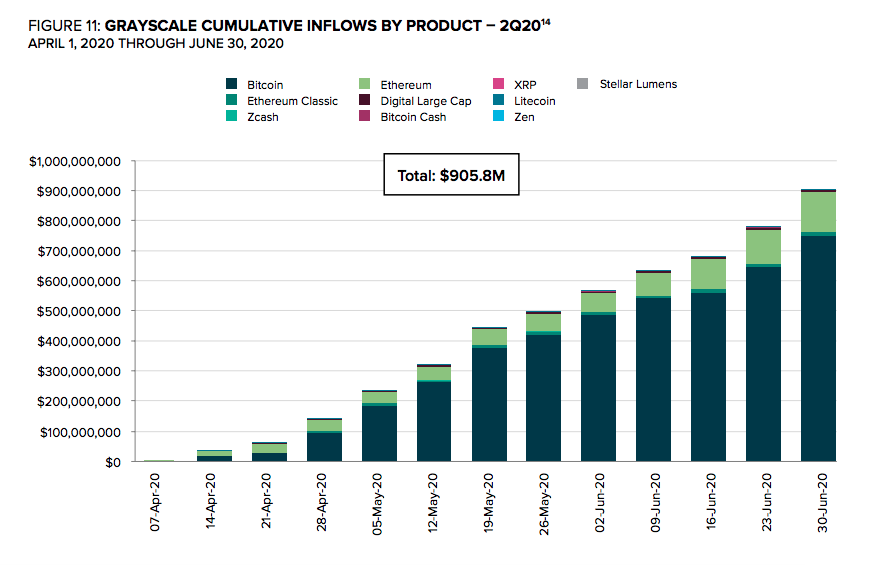Image resolution: width=870 pixels, height=565 pixels.
Task: Click the $100,000,000 axis label
Action: click(80, 432)
